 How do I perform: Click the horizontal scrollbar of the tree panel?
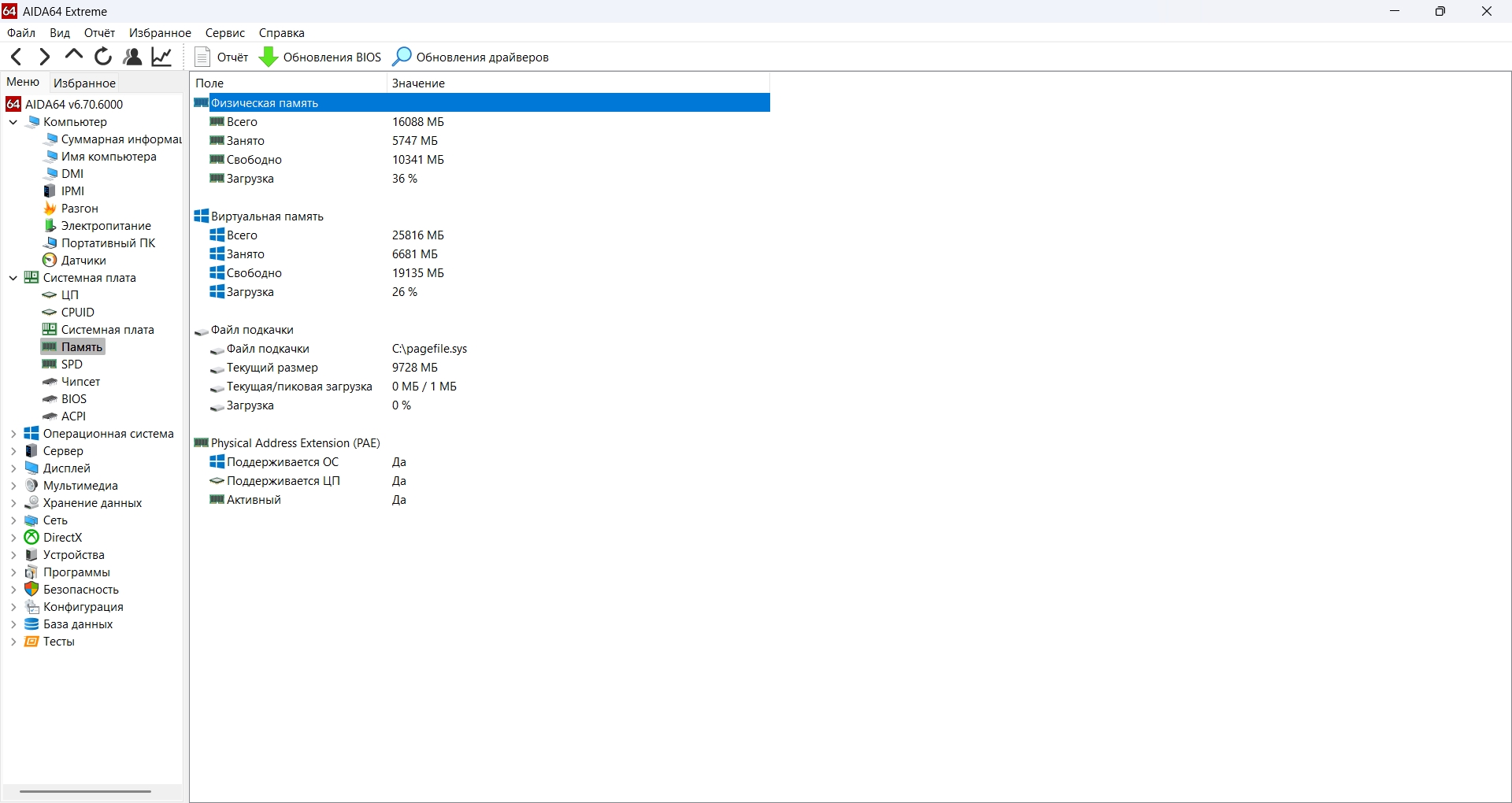point(85,791)
